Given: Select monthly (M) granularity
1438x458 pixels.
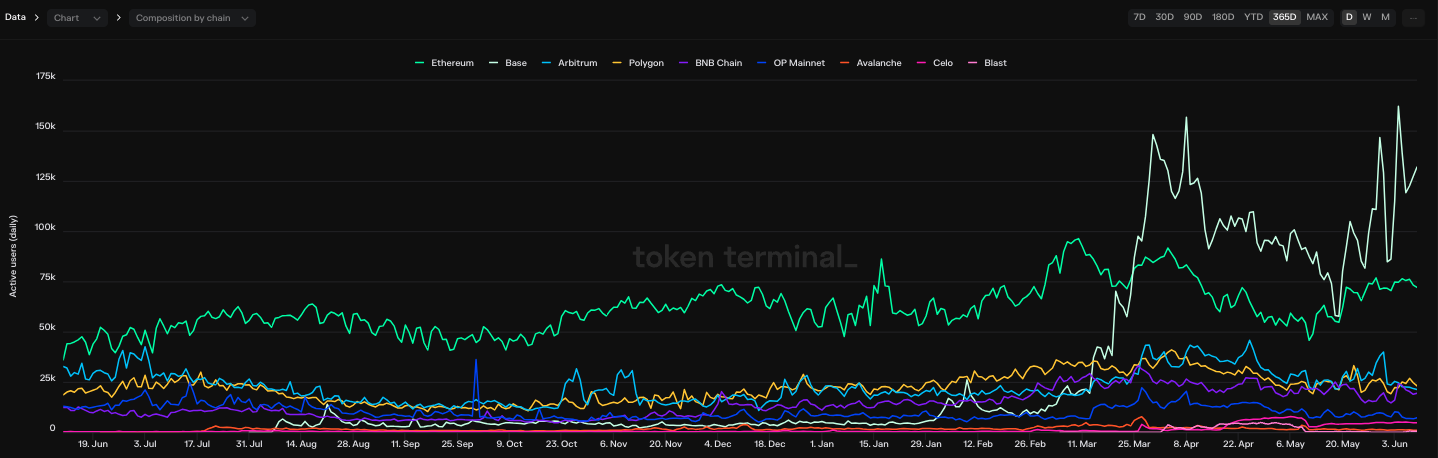Looking at the screenshot, I should click(x=1385, y=17).
